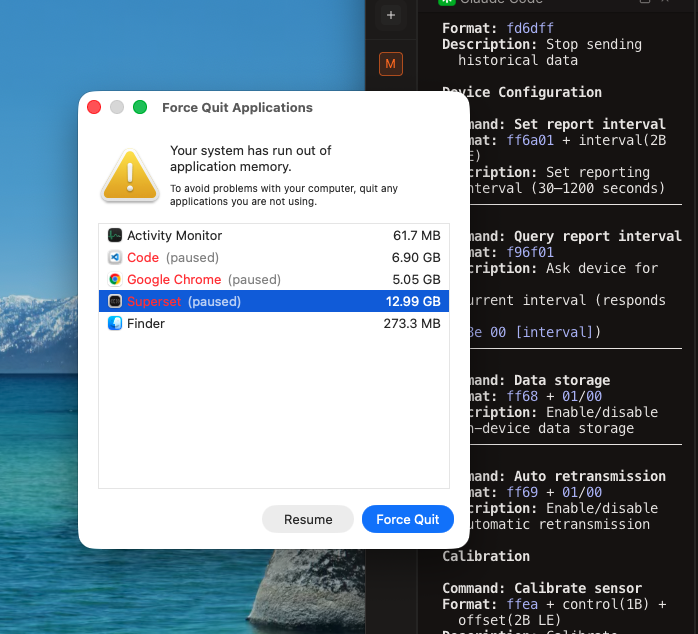Image resolution: width=698 pixels, height=634 pixels.
Task: Select Activity Monitor in the app list
Action: [x=274, y=235]
